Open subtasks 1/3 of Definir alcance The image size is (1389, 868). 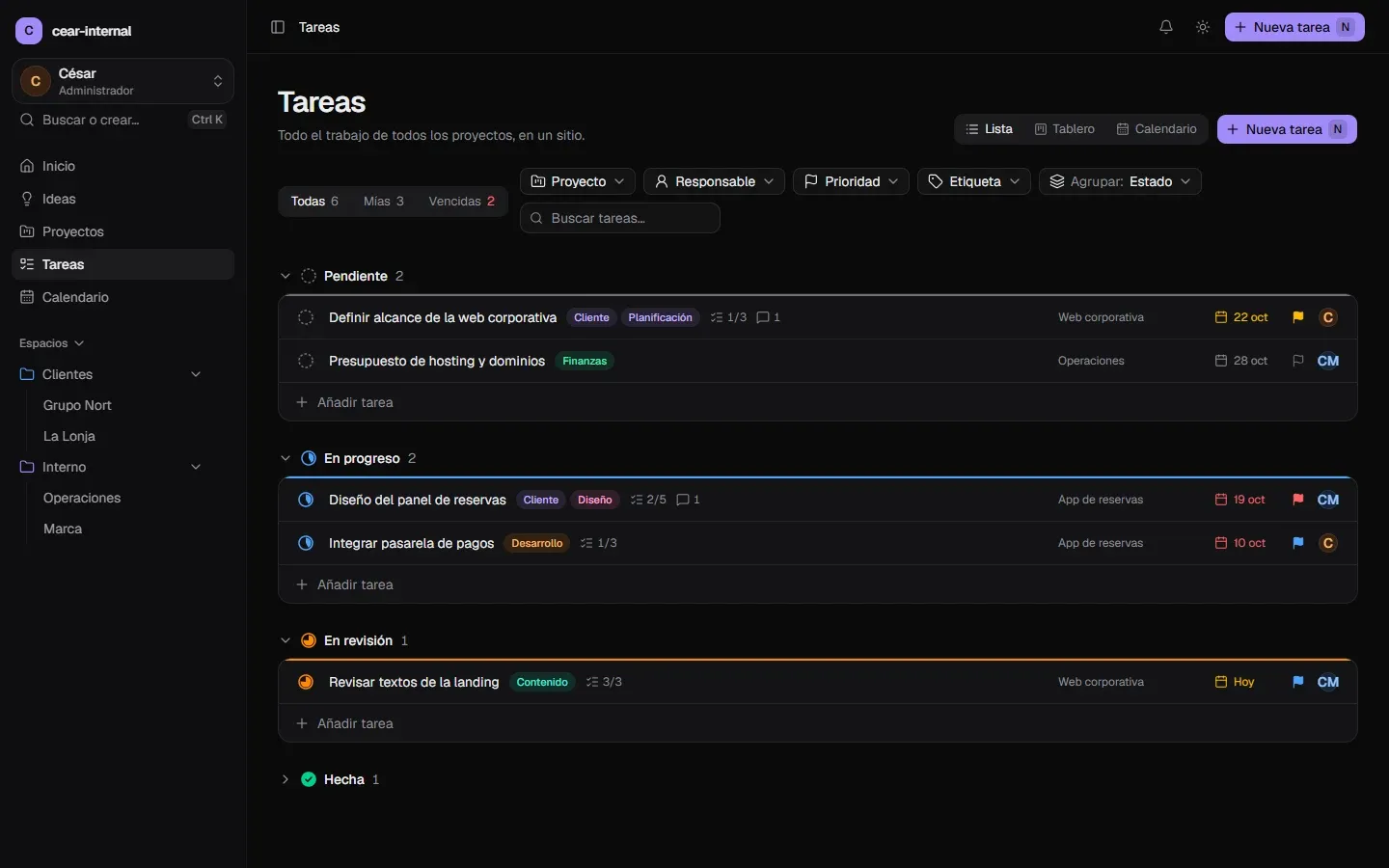tap(728, 317)
